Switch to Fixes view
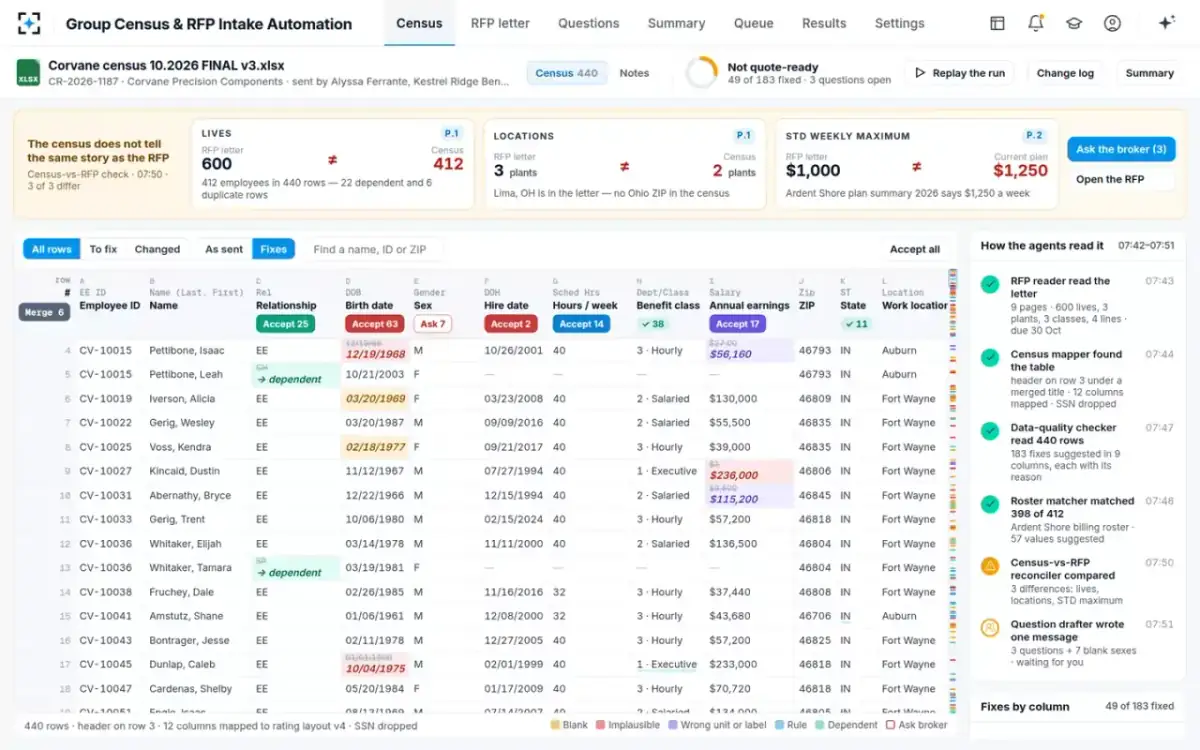The width and height of the screenshot is (1200, 750). point(273,249)
